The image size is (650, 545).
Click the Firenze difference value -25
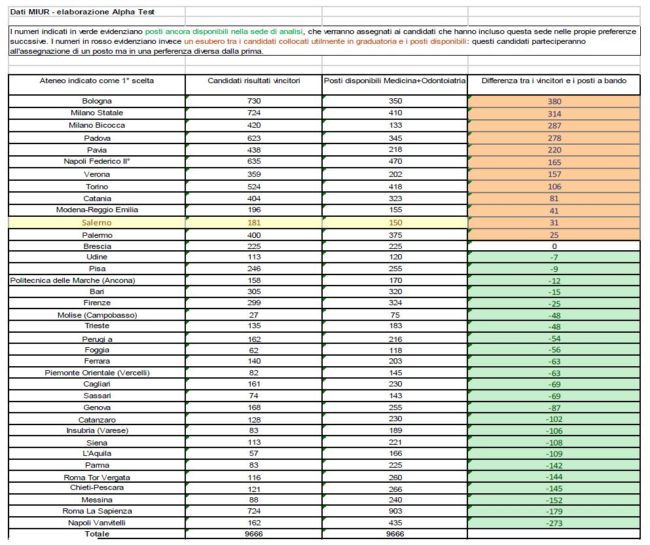click(x=554, y=304)
